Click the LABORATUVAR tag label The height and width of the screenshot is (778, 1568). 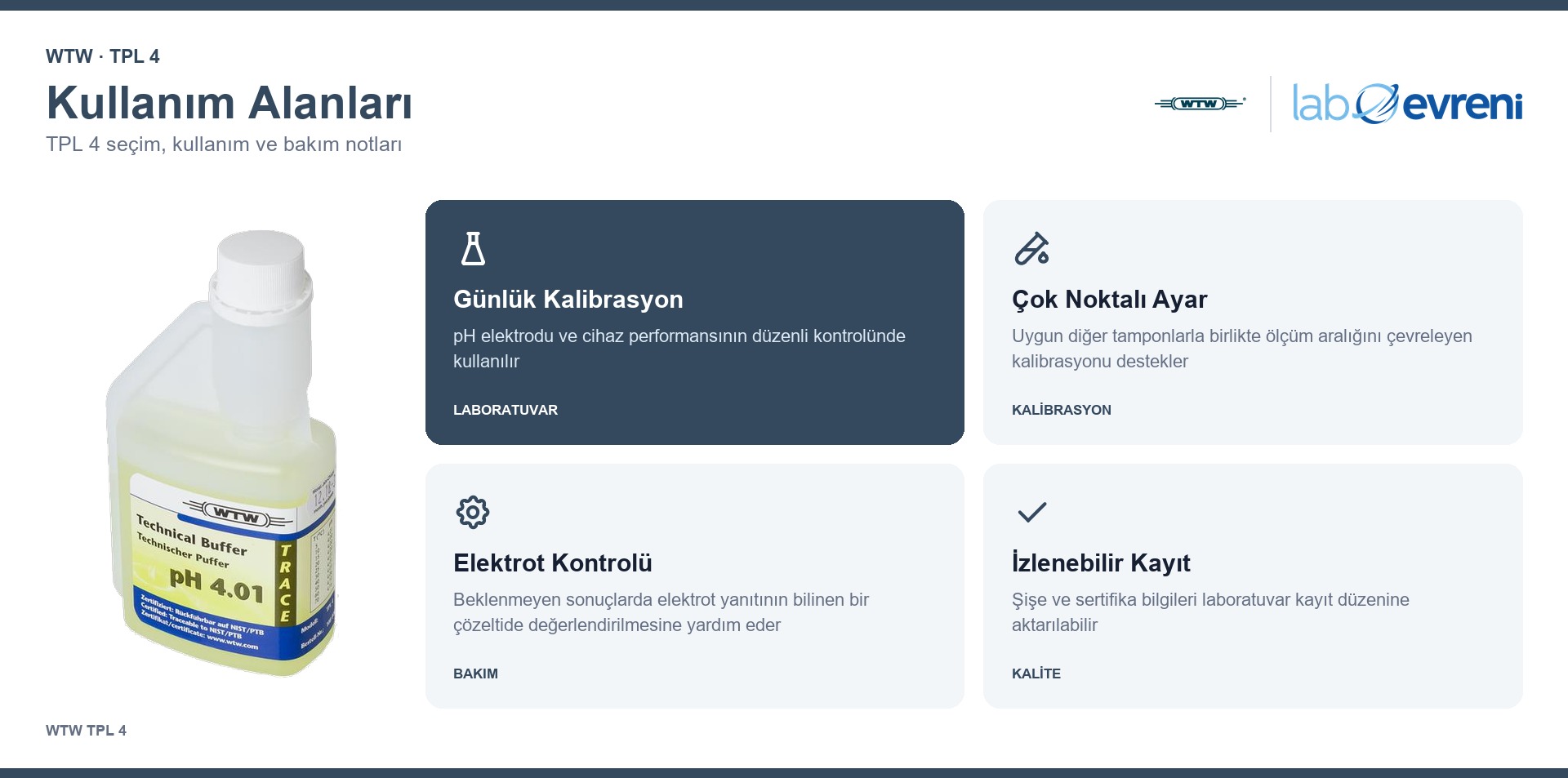(506, 410)
